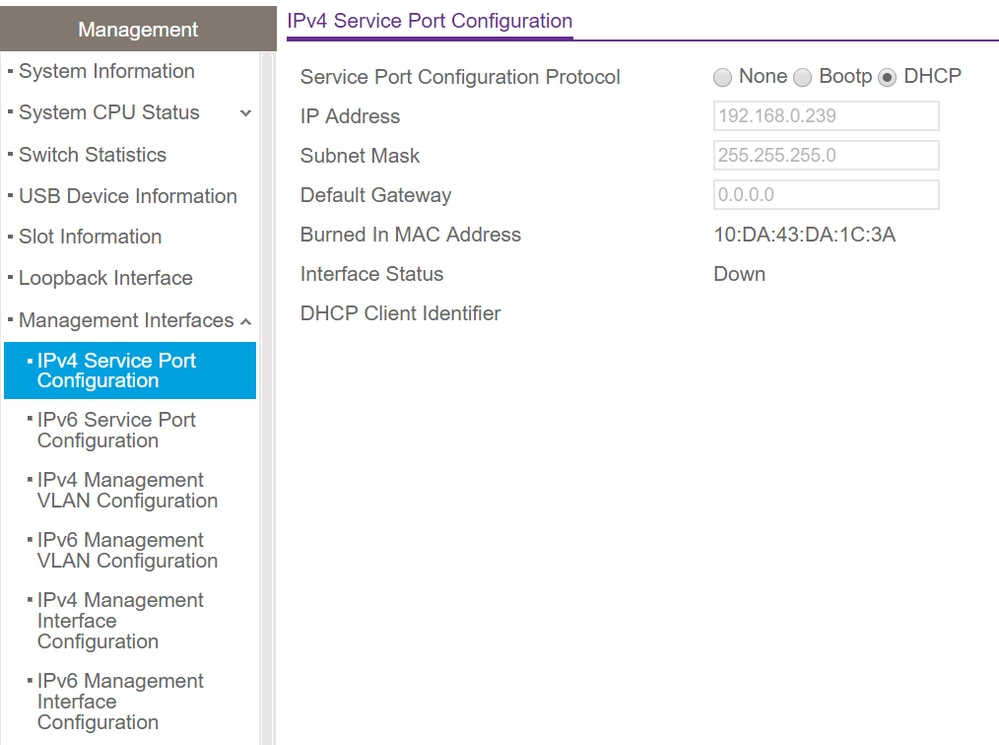999x745 pixels.
Task: Click the Subnet Mask input field
Action: tap(826, 155)
